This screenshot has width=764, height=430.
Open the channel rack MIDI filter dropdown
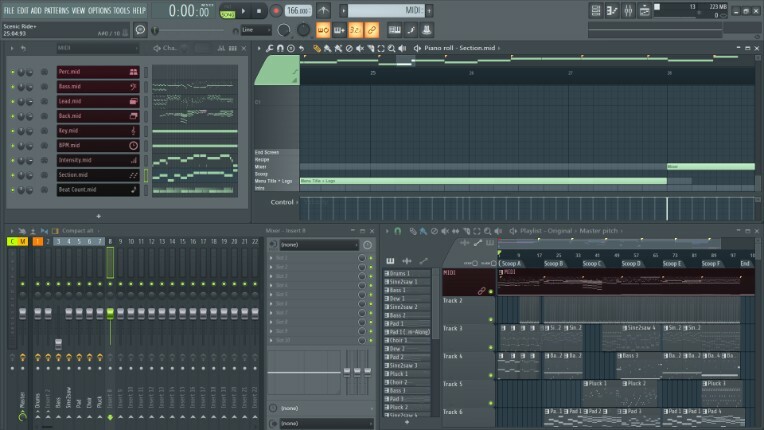point(97,48)
